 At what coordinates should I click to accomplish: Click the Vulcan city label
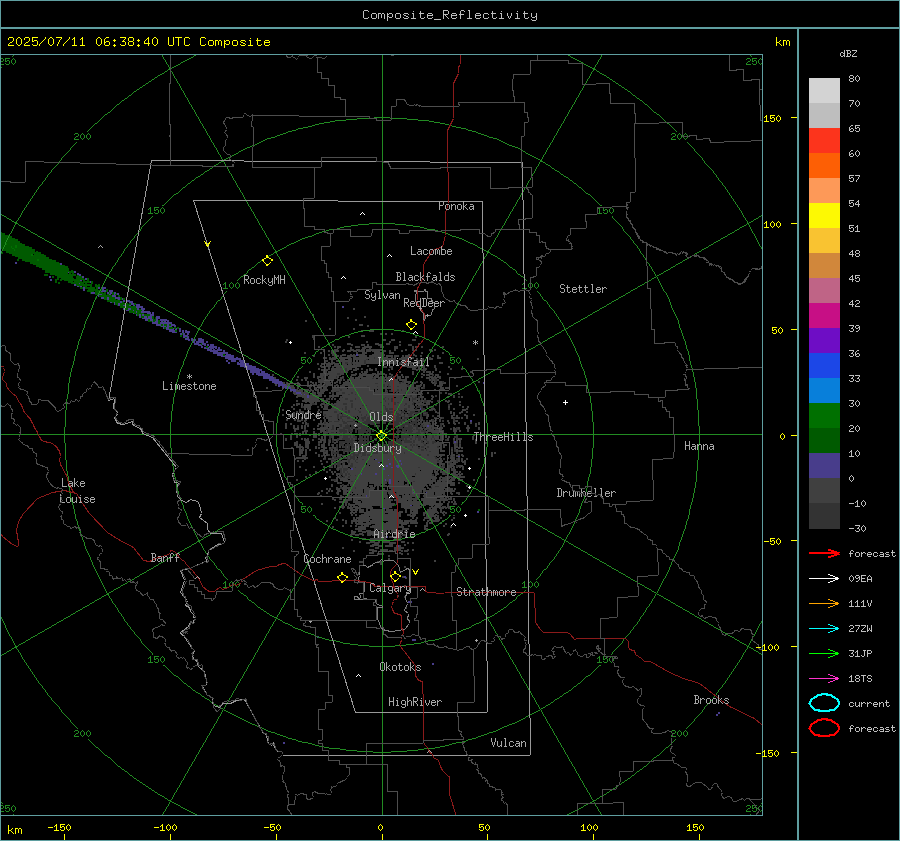[x=508, y=743]
